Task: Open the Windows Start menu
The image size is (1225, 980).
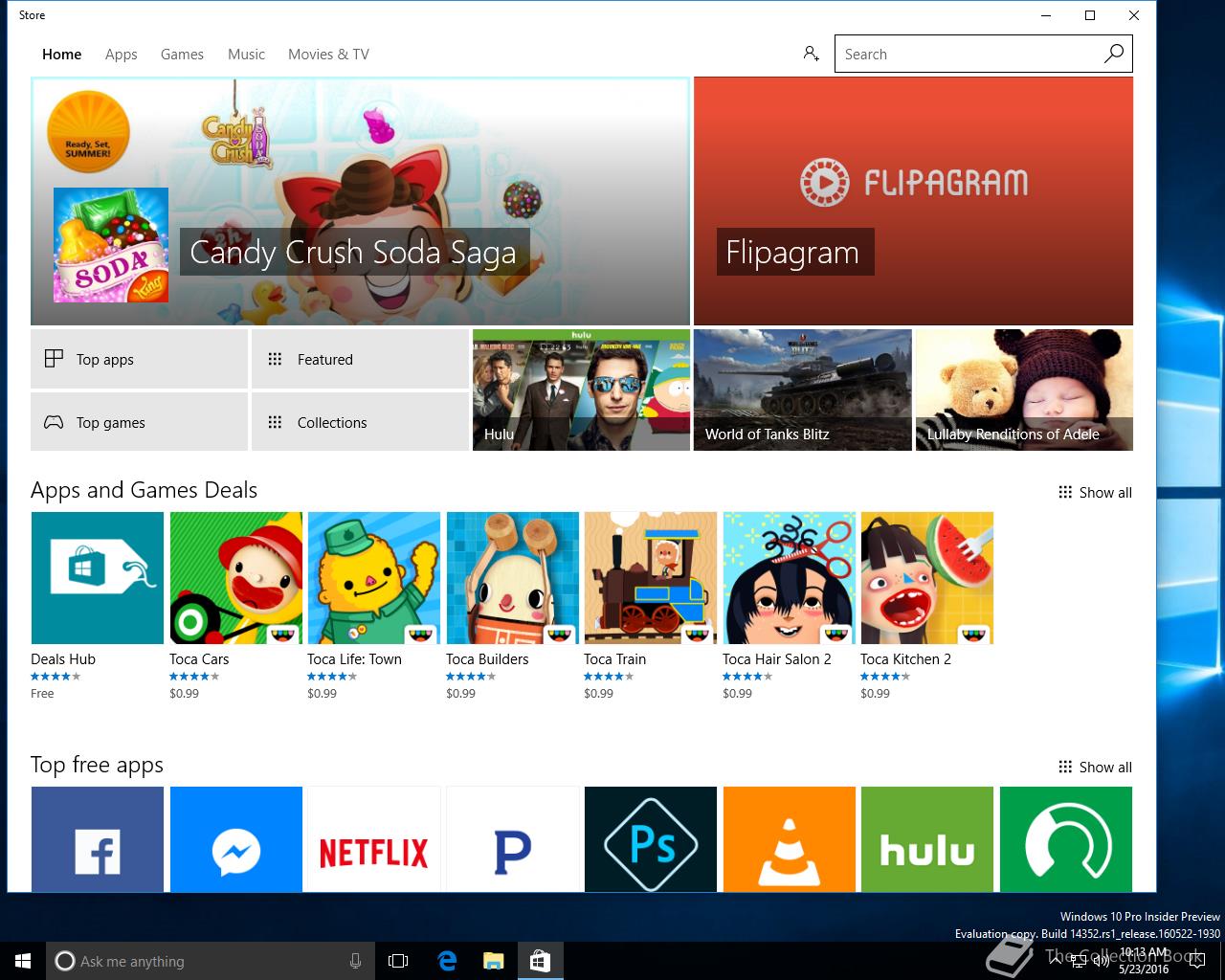Action: coord(23,961)
